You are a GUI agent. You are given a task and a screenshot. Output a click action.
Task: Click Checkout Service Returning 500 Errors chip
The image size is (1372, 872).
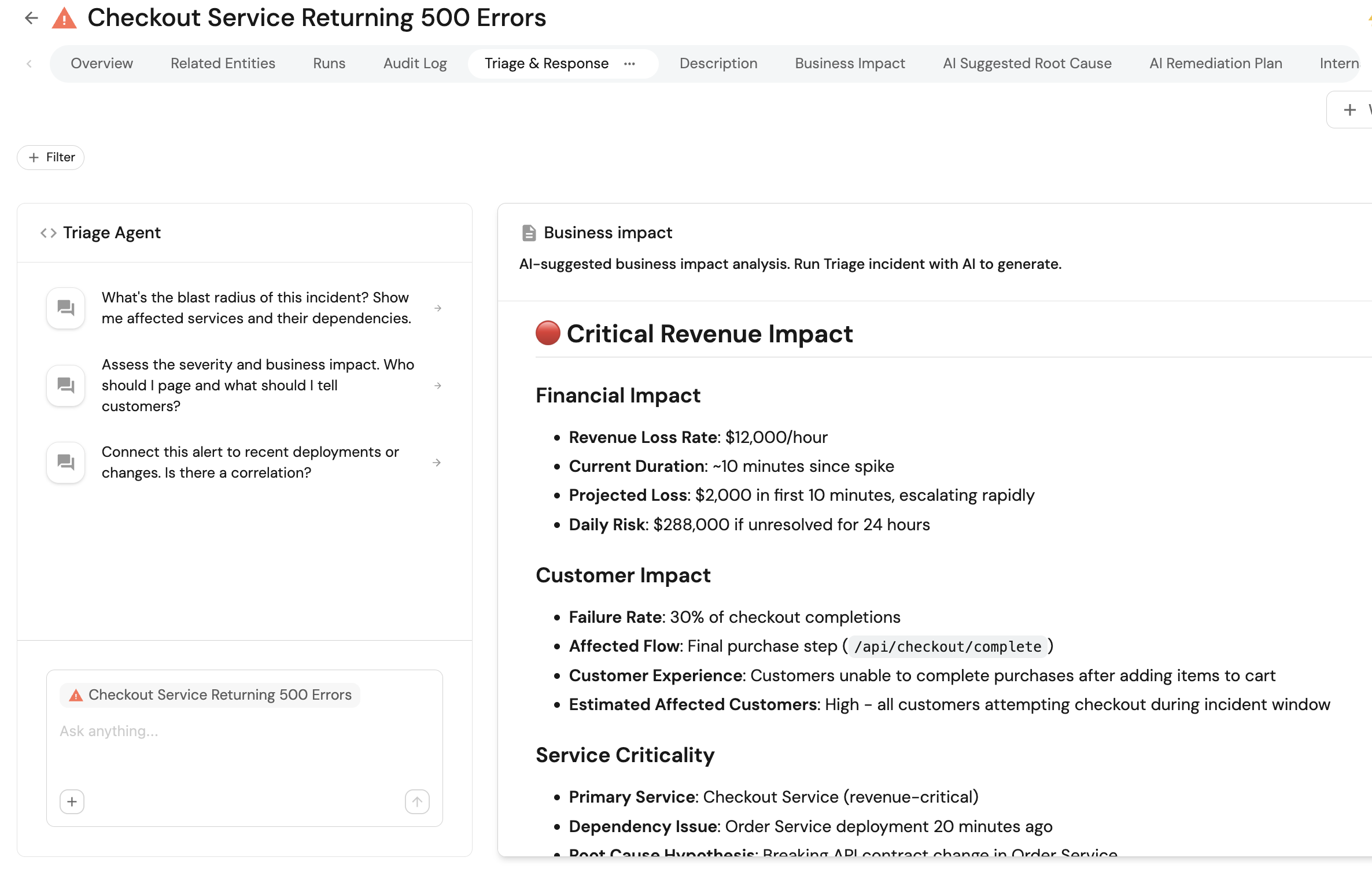211,694
